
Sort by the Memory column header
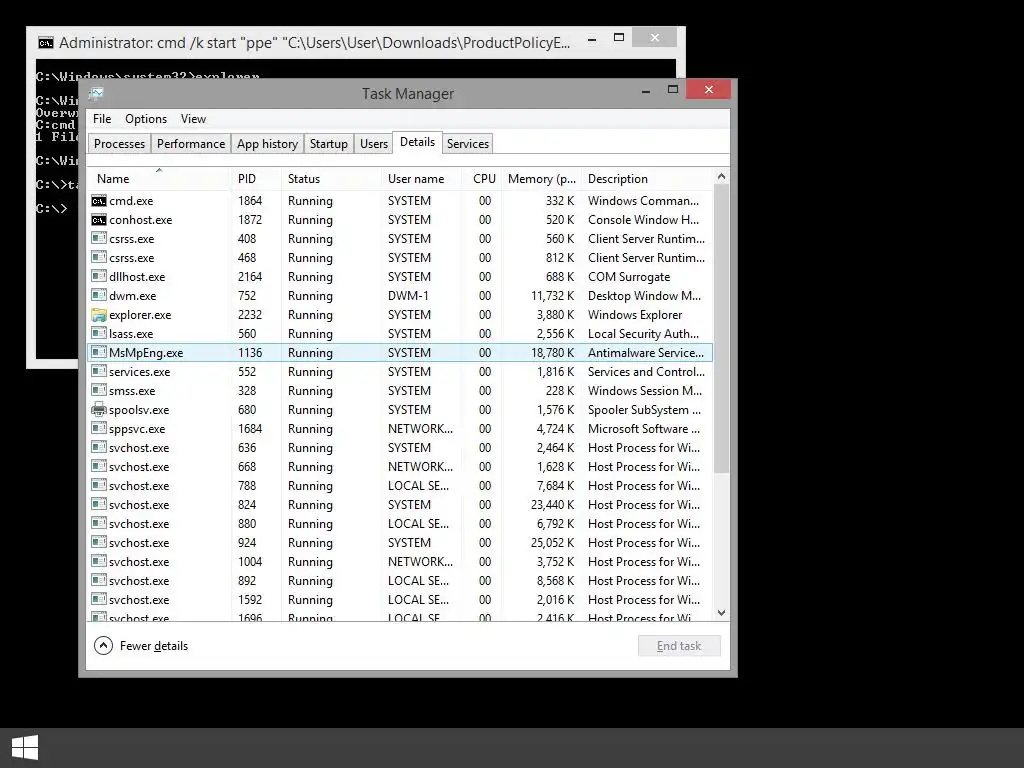click(x=542, y=178)
